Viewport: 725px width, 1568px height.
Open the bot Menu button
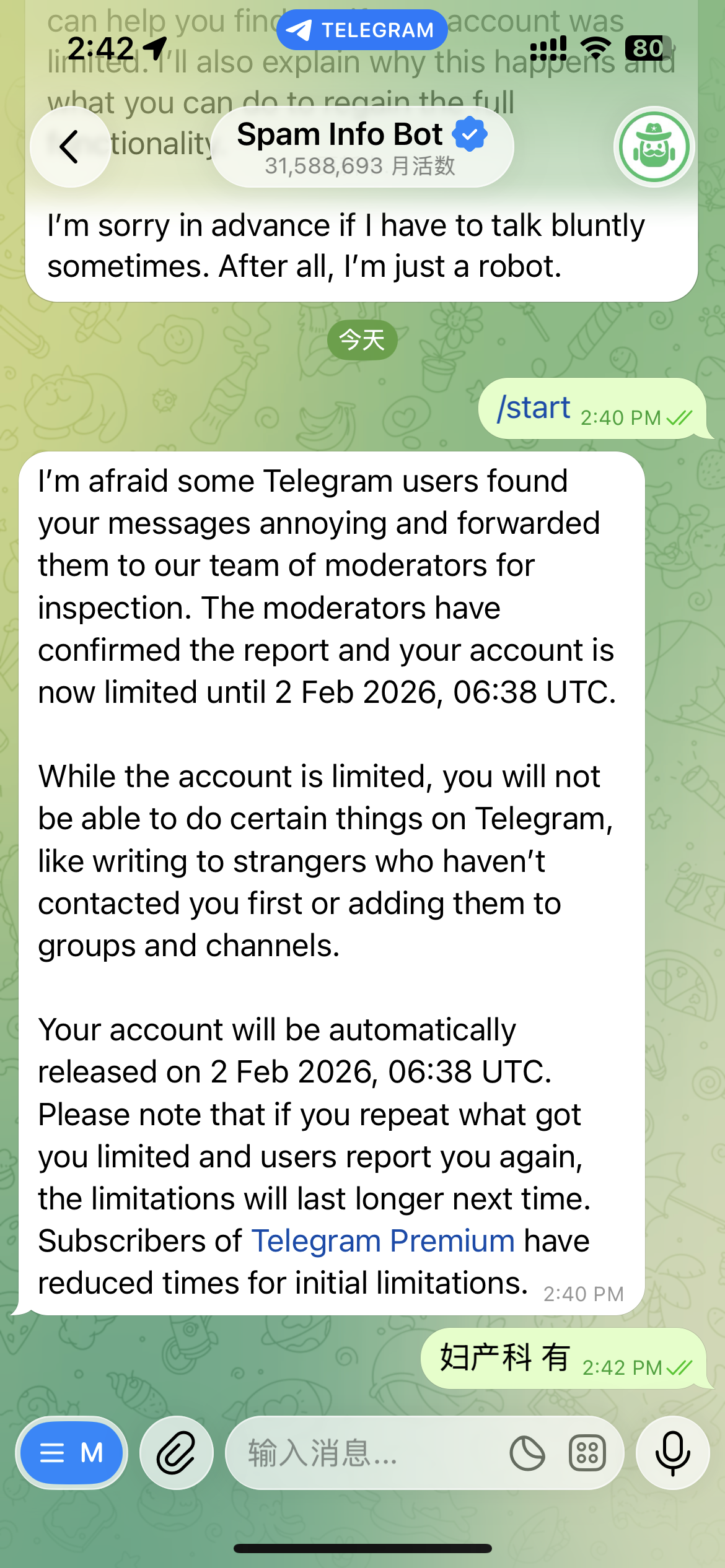(x=71, y=1452)
